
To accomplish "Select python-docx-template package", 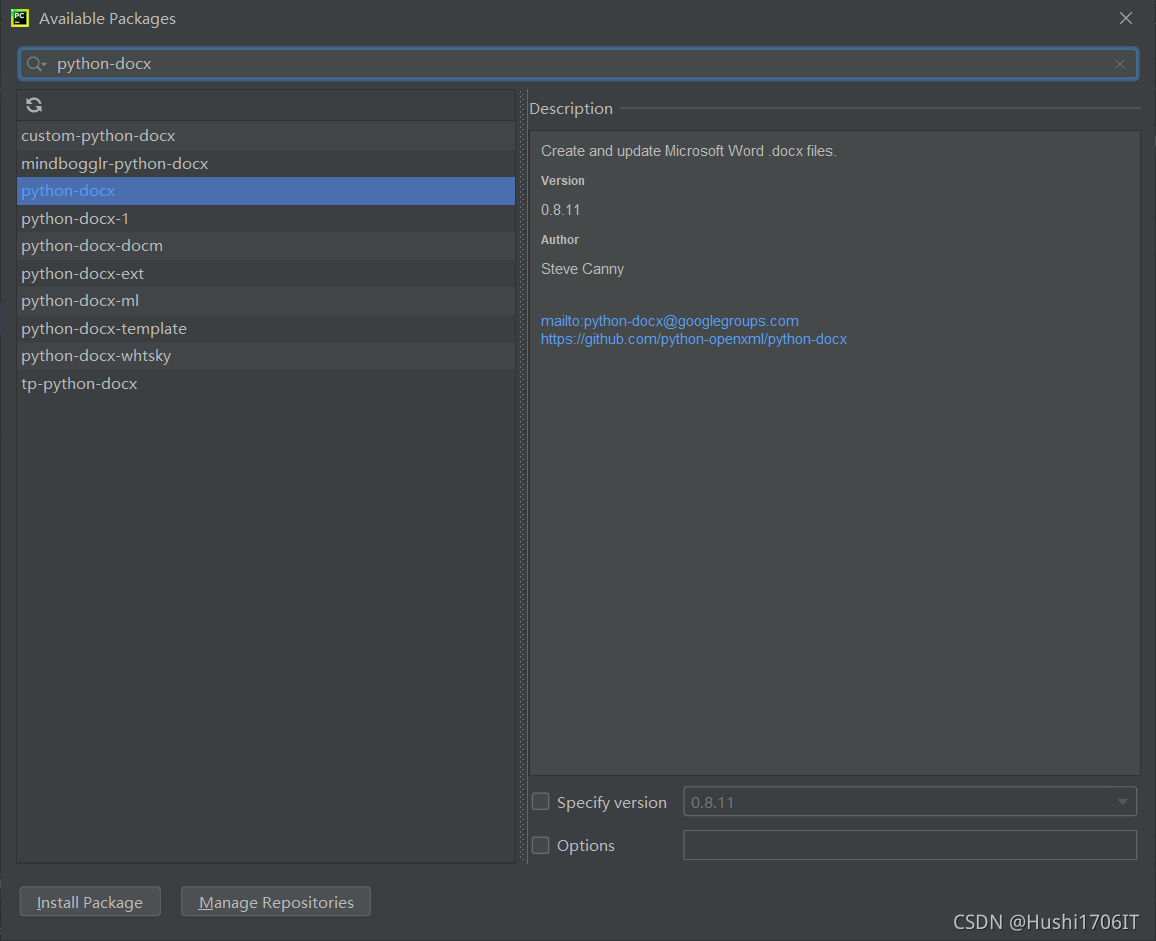I will tap(265, 328).
